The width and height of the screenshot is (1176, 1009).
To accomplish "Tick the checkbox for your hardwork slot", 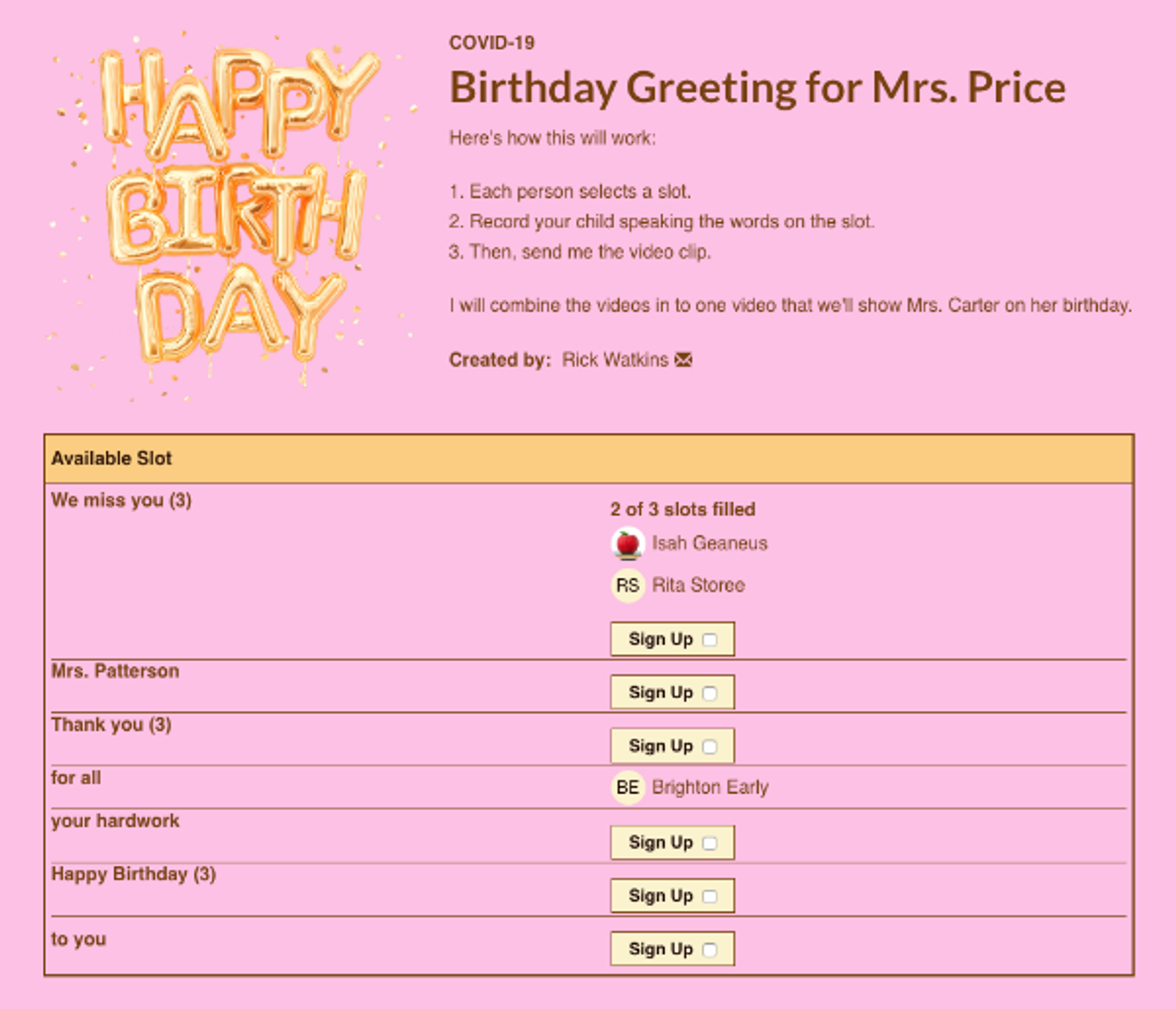I will tap(709, 843).
